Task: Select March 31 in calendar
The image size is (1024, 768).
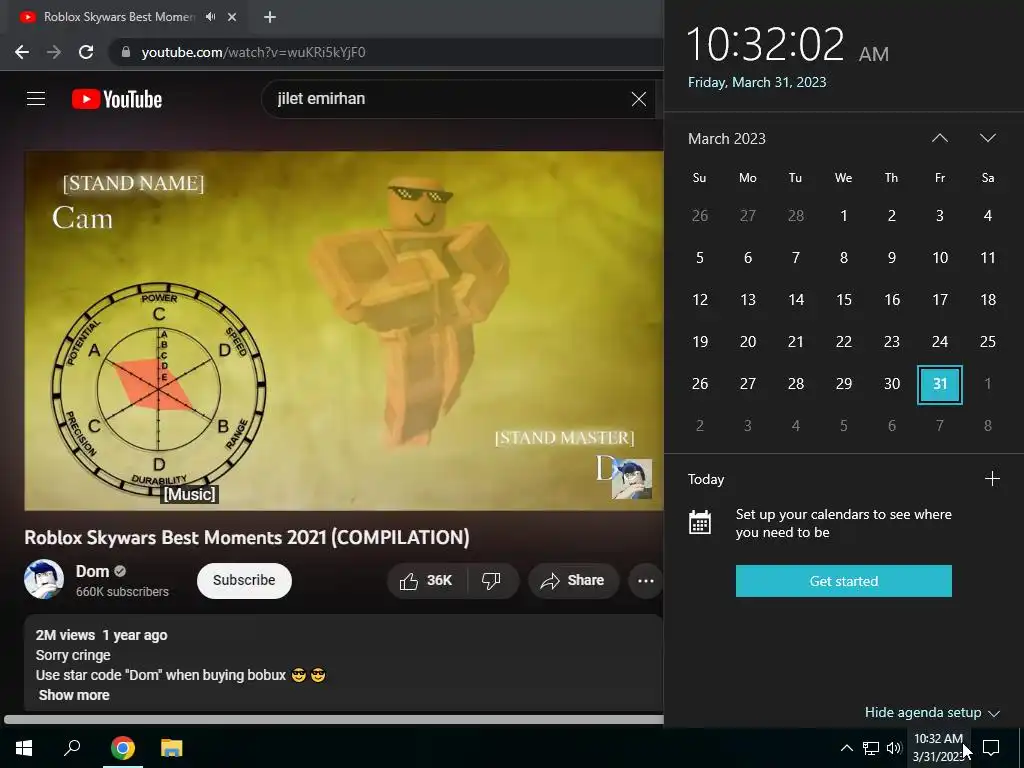Action: coord(940,384)
